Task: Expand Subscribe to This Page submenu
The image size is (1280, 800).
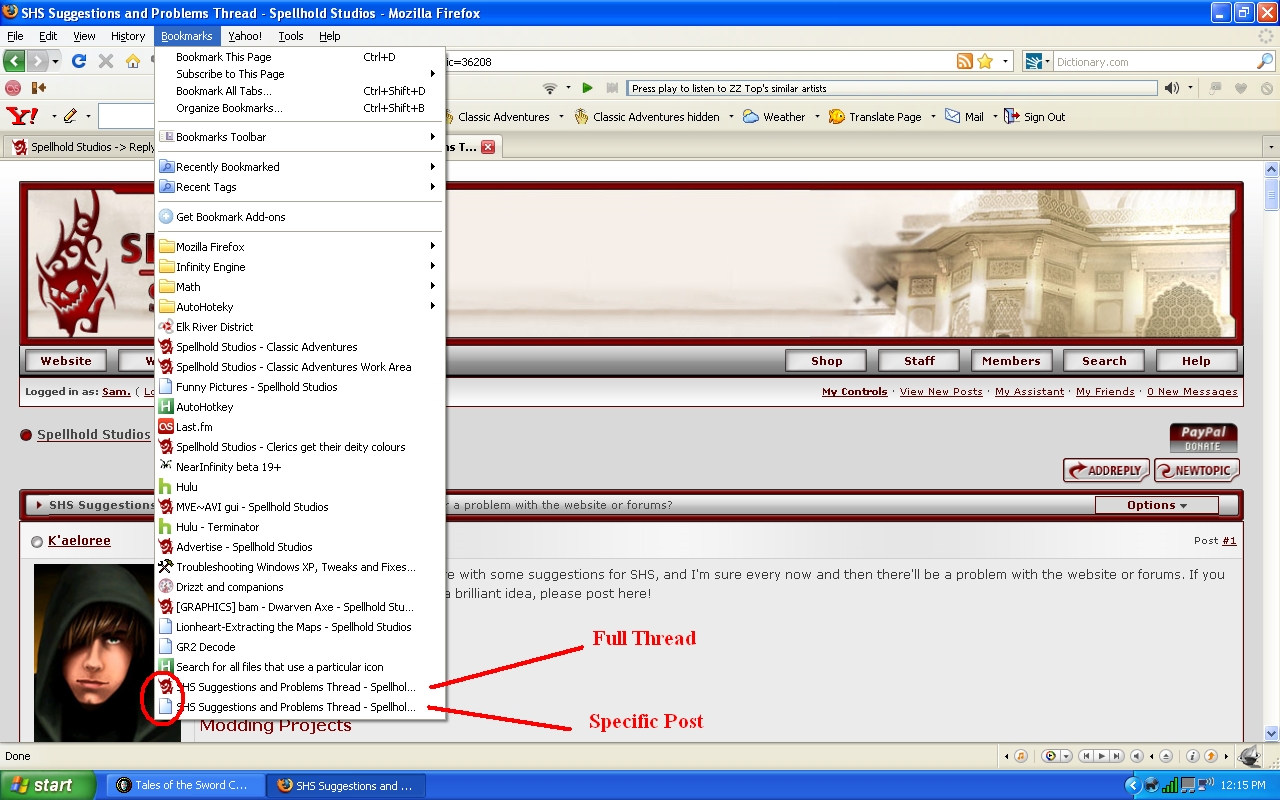Action: [x=300, y=74]
